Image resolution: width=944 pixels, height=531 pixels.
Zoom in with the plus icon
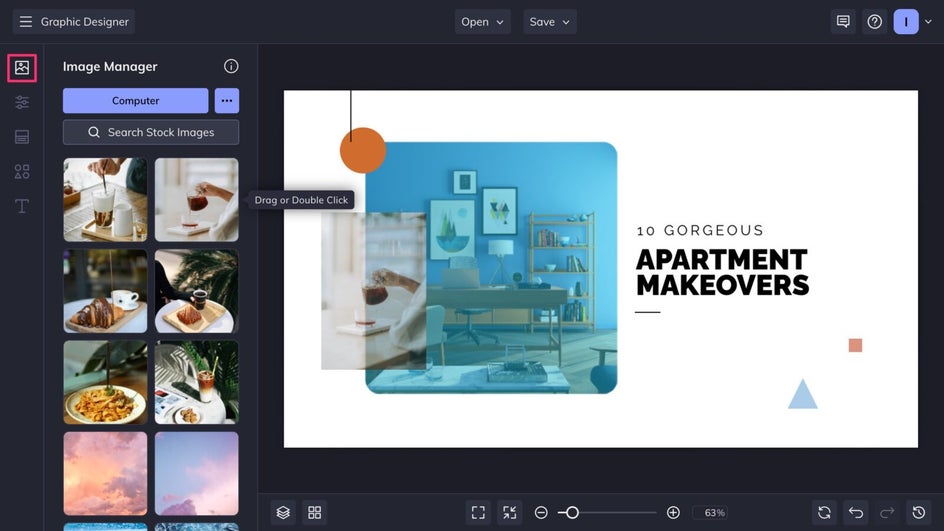(673, 512)
